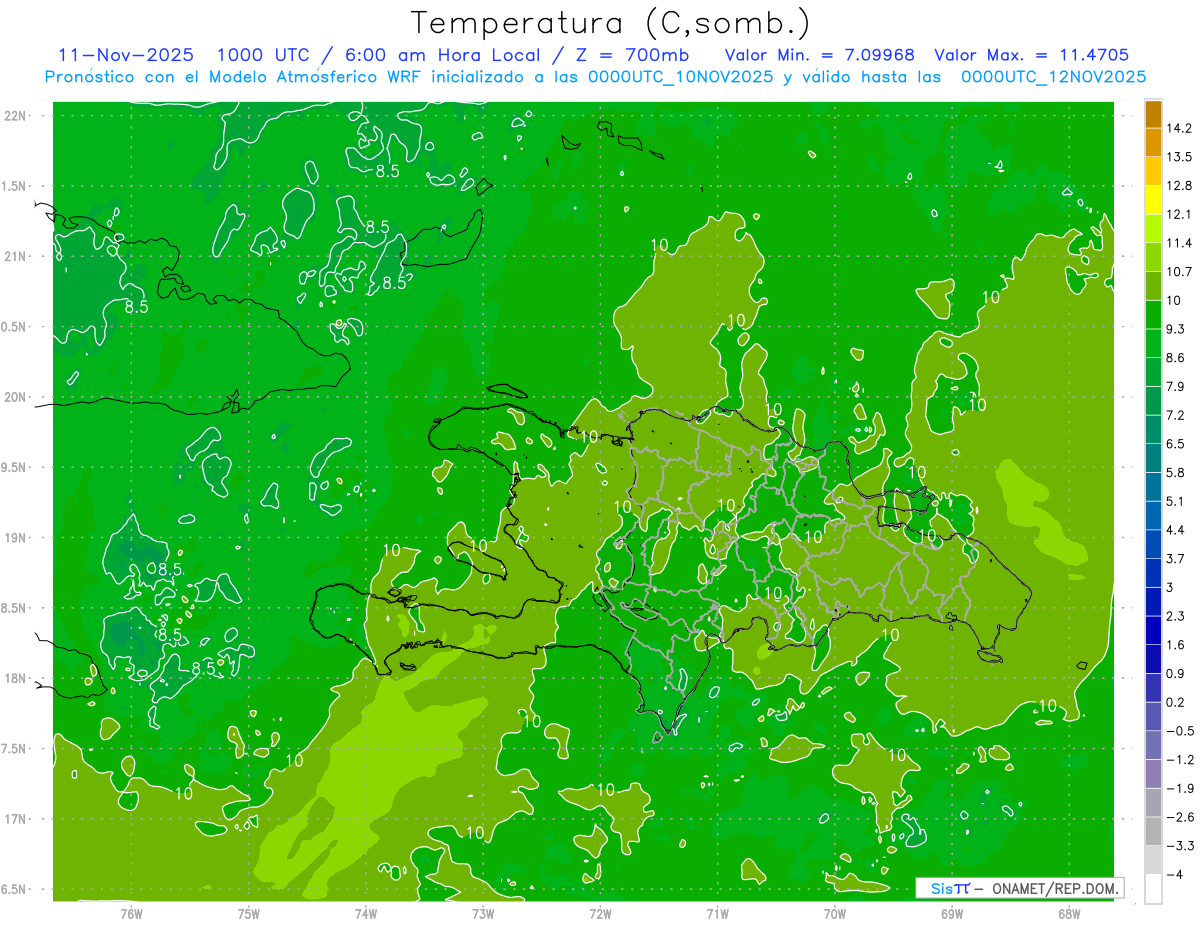Click the '-4' legend value
The width and height of the screenshot is (1200, 927).
[1174, 874]
